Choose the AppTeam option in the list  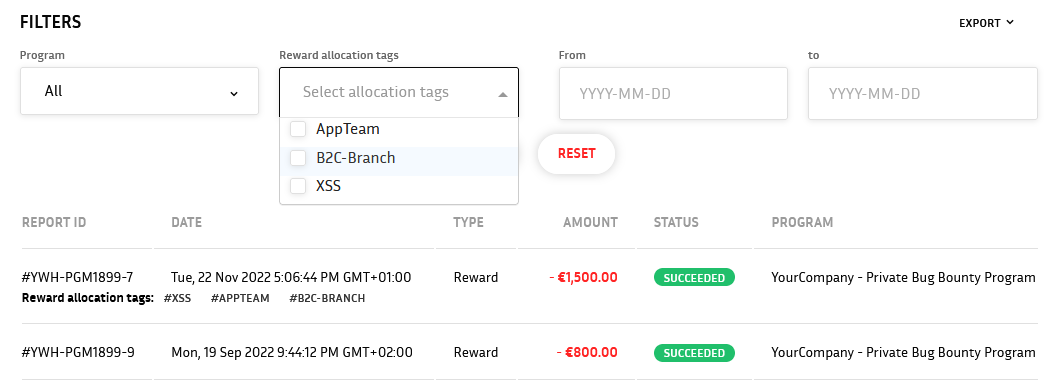(348, 129)
